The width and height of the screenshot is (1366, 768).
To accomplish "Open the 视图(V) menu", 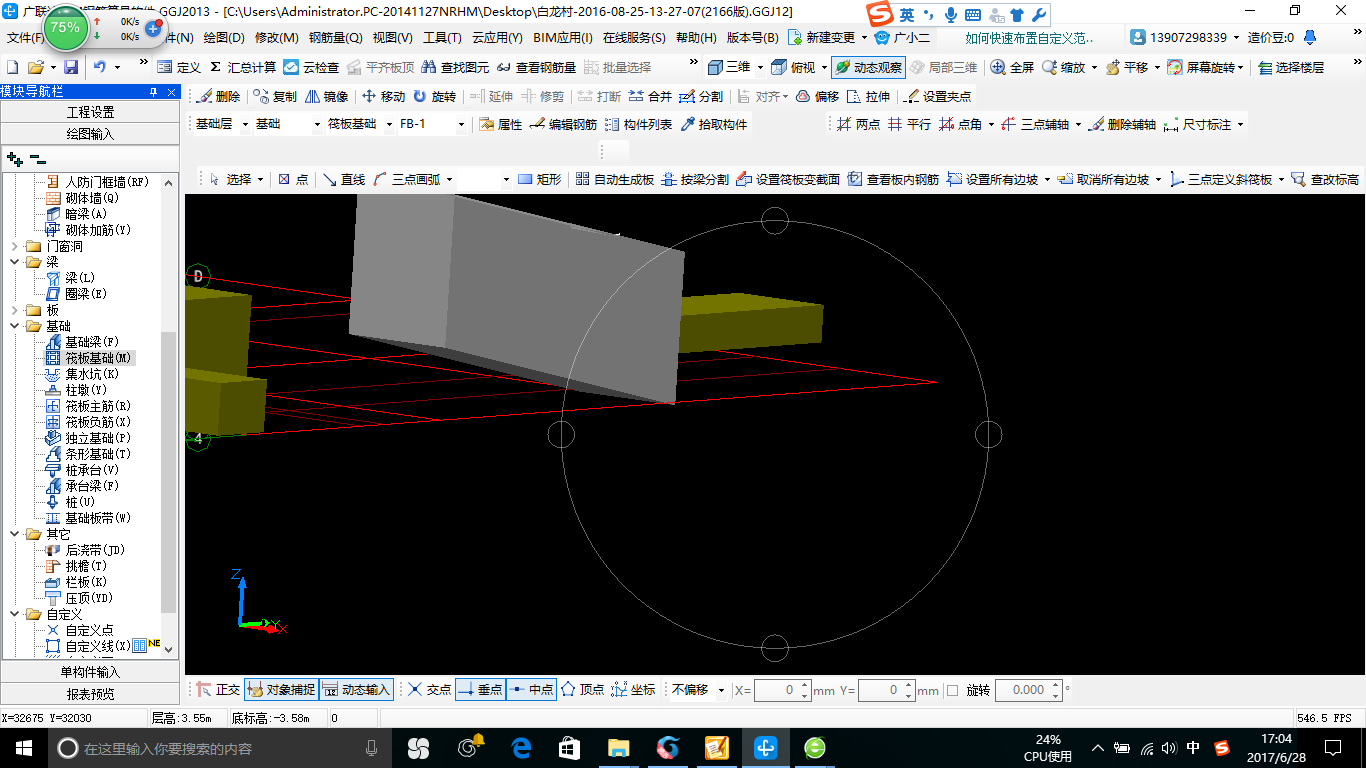I will click(392, 38).
